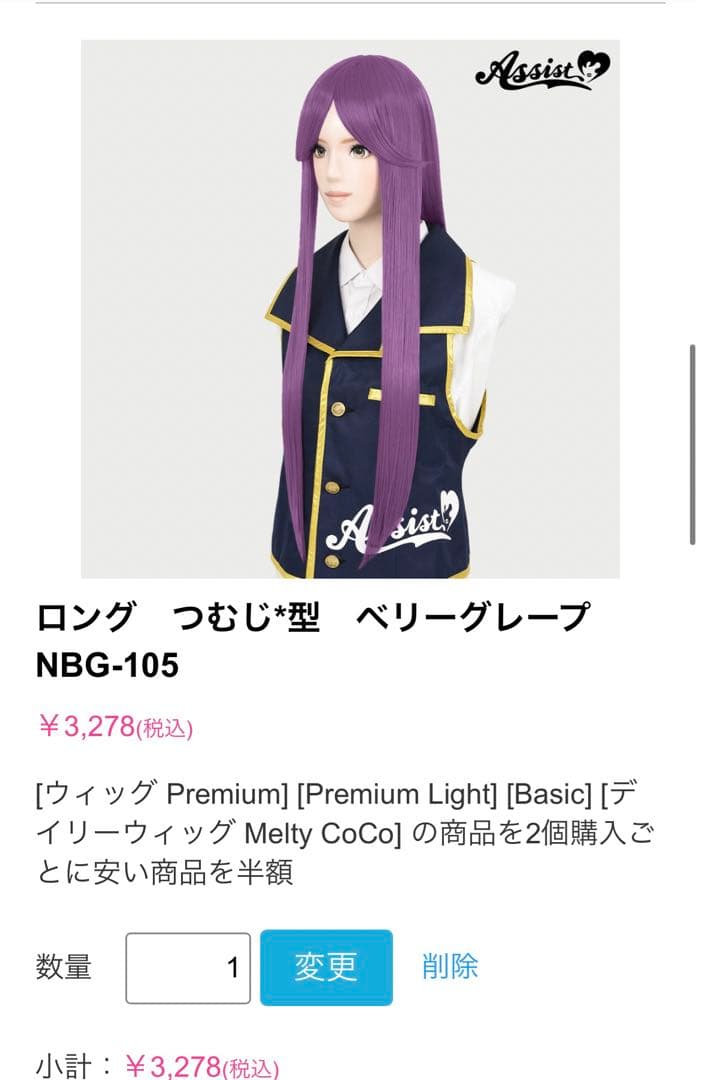
Task: Click the vertical scrollbar on right edge
Action: click(x=693, y=444)
